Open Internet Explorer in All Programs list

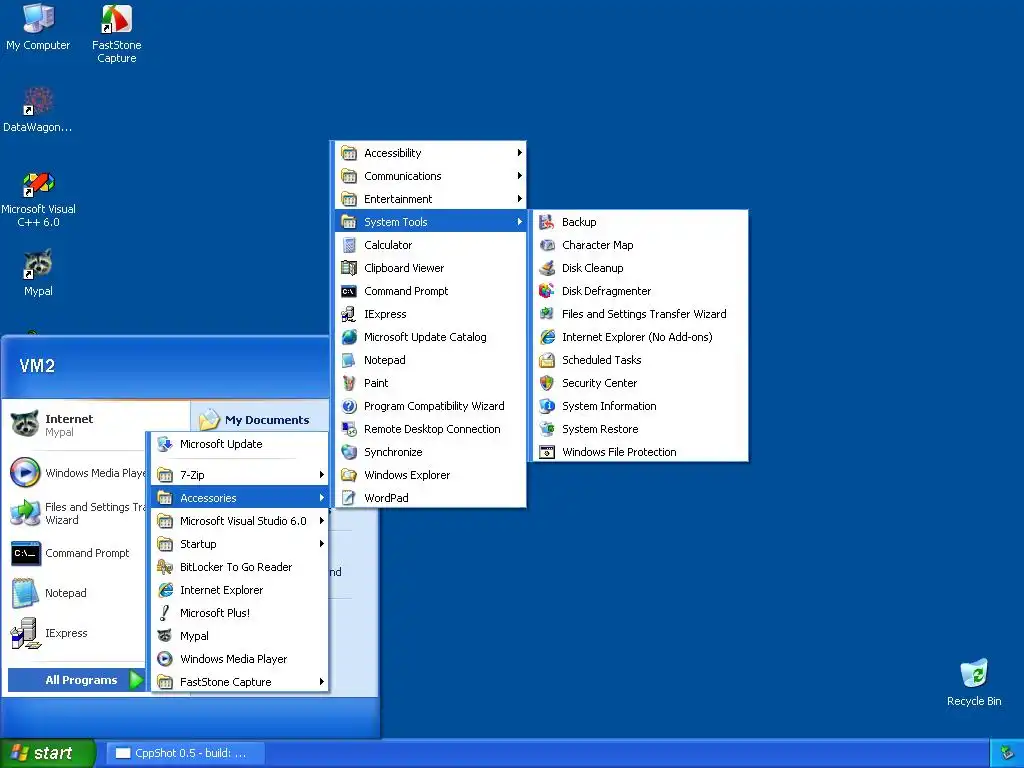click(x=240, y=590)
